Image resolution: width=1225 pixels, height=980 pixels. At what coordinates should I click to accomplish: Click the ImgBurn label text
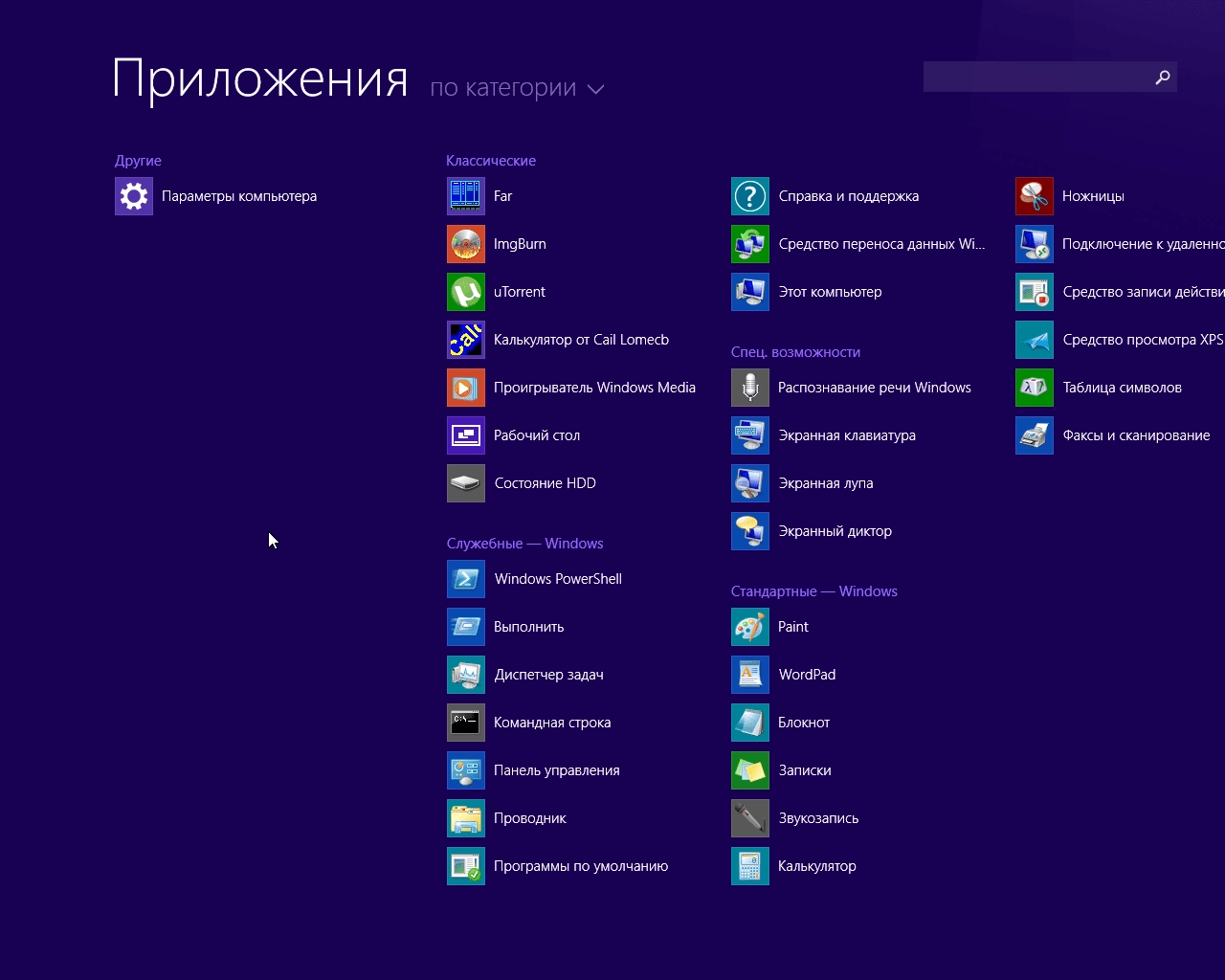pos(520,244)
